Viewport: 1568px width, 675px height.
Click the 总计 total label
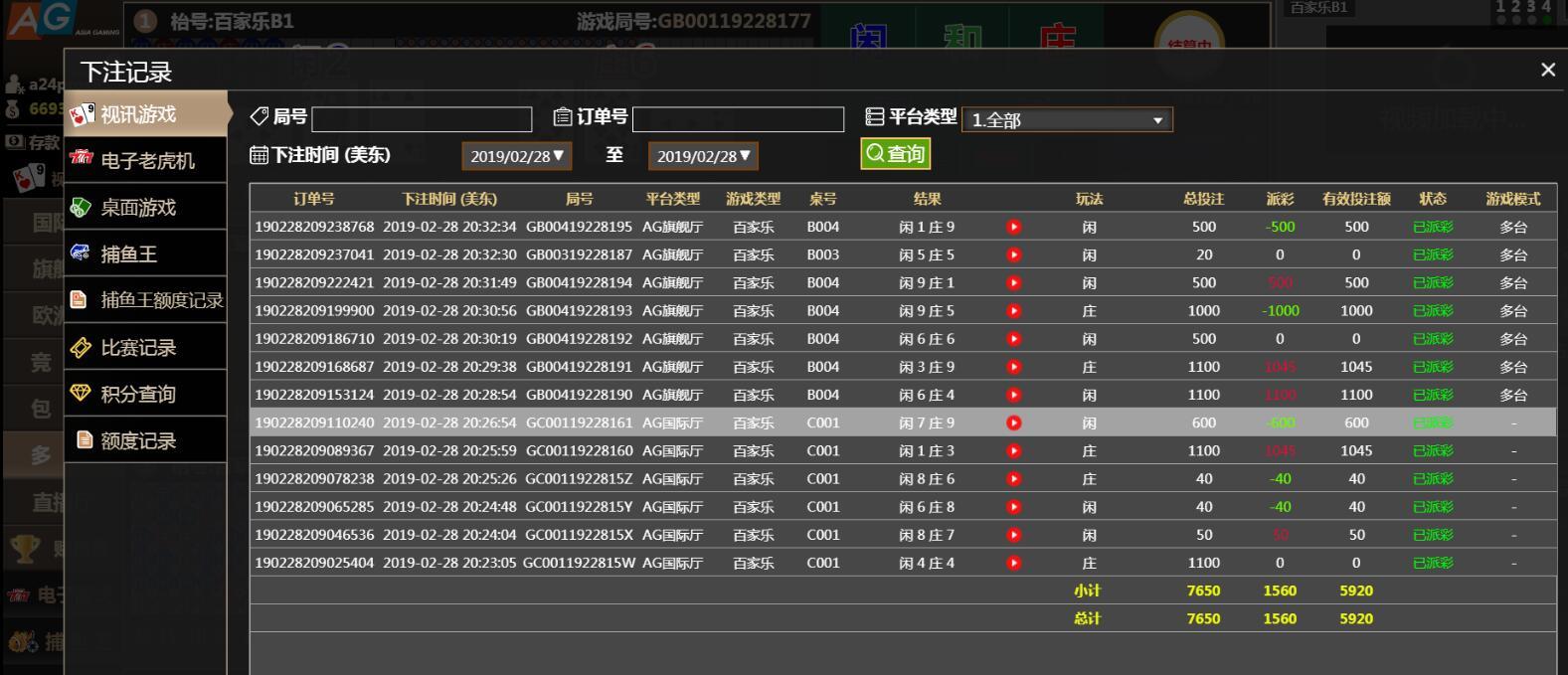tap(1088, 618)
